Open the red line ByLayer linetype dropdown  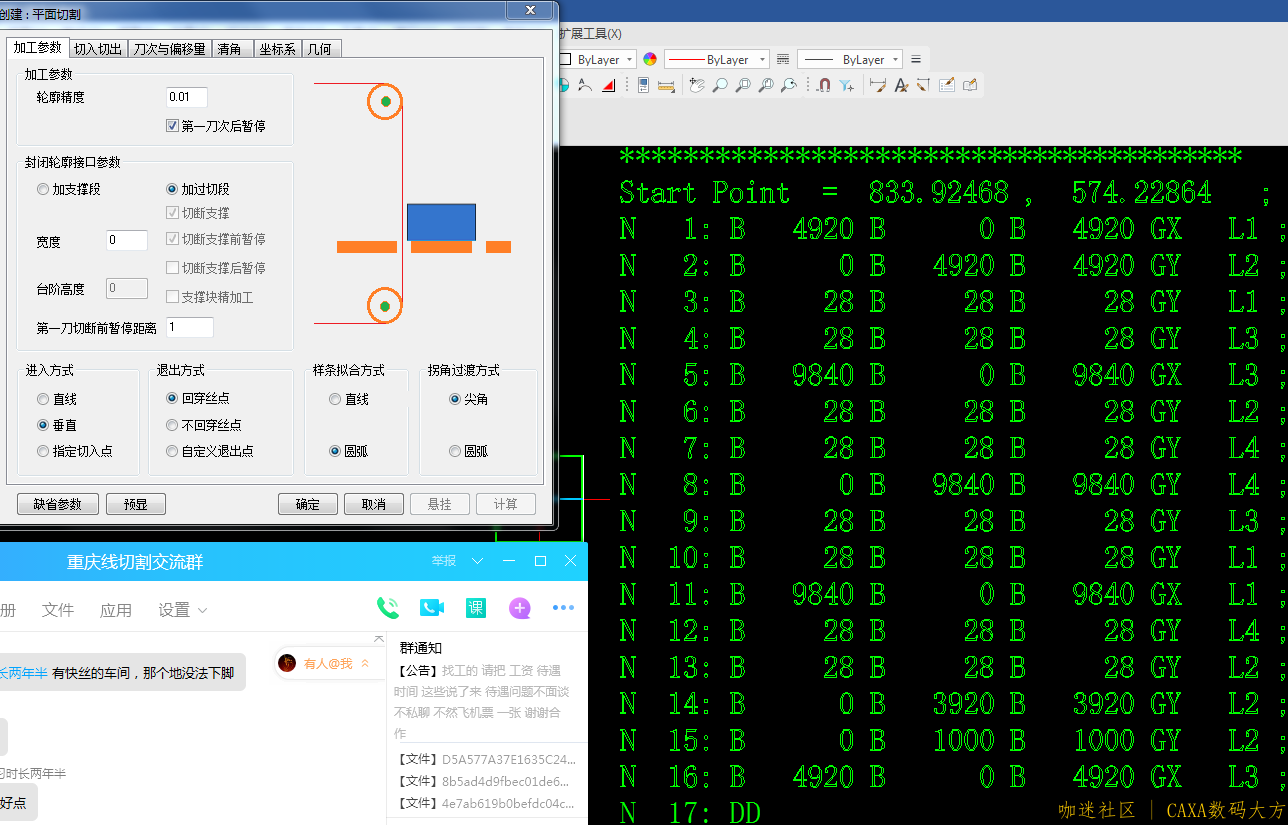(x=716, y=59)
